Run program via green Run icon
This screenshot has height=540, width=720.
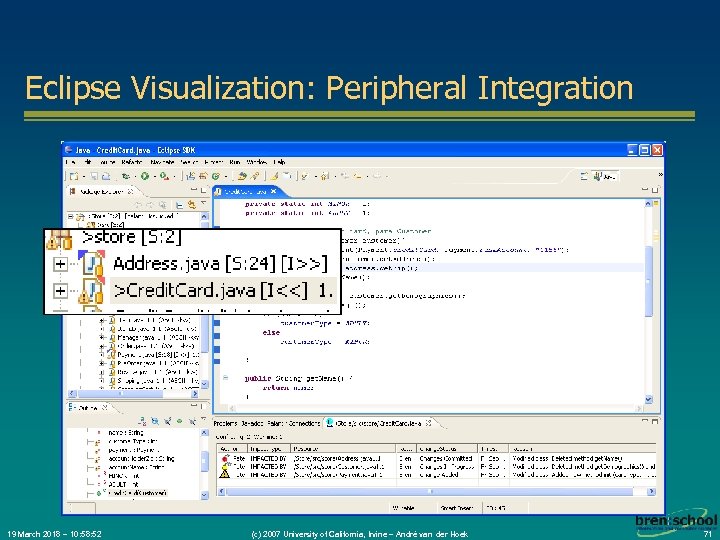(145, 176)
